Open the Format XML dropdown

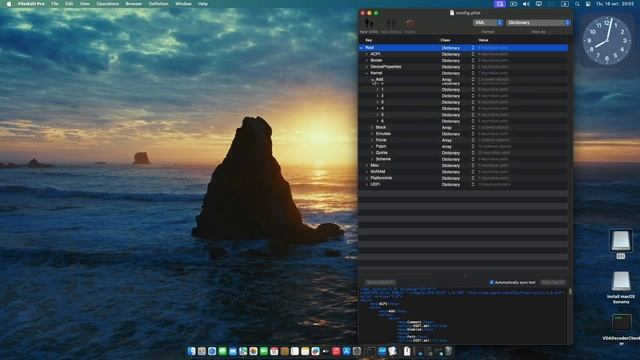488,23
